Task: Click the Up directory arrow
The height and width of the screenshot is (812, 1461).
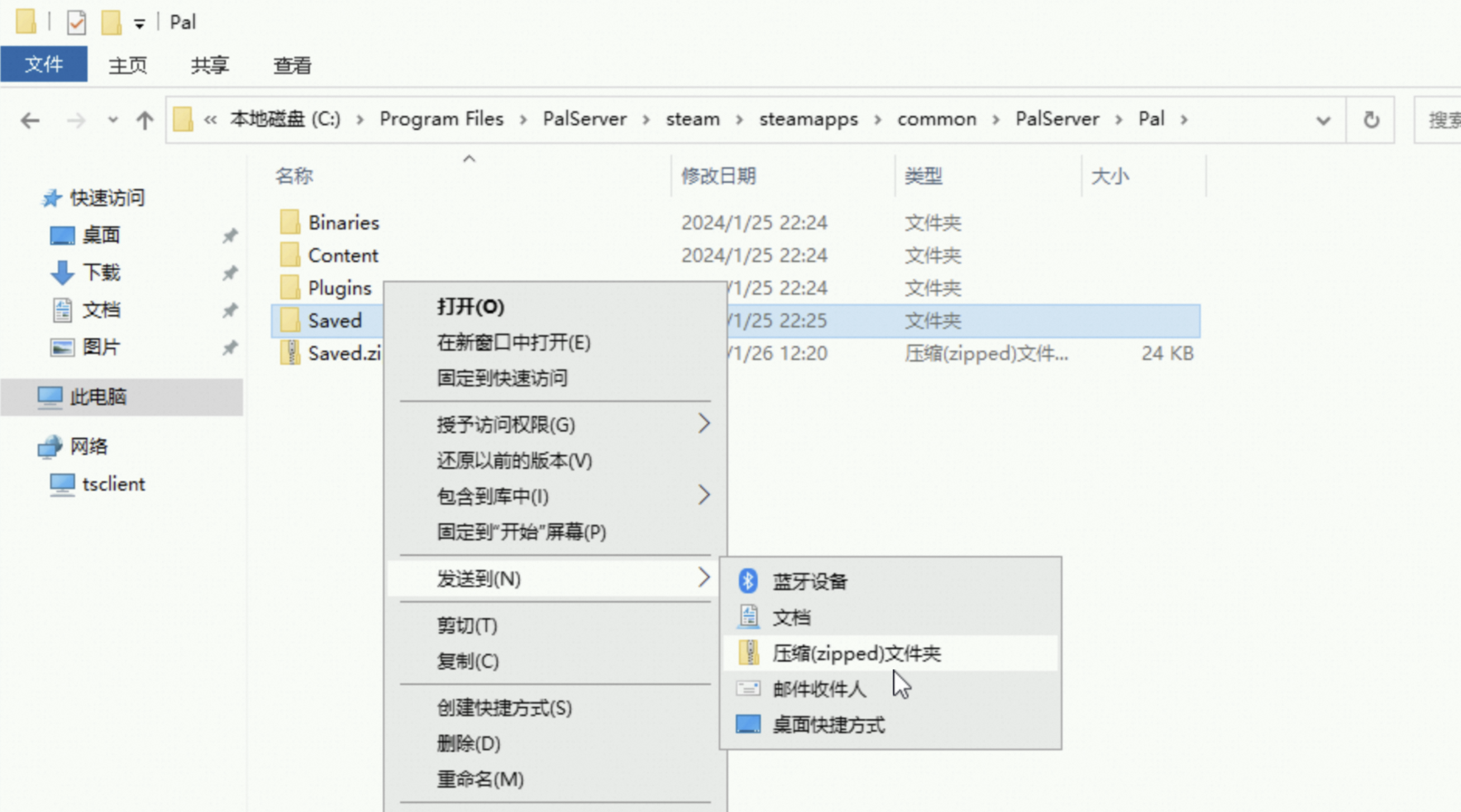Action: [145, 120]
